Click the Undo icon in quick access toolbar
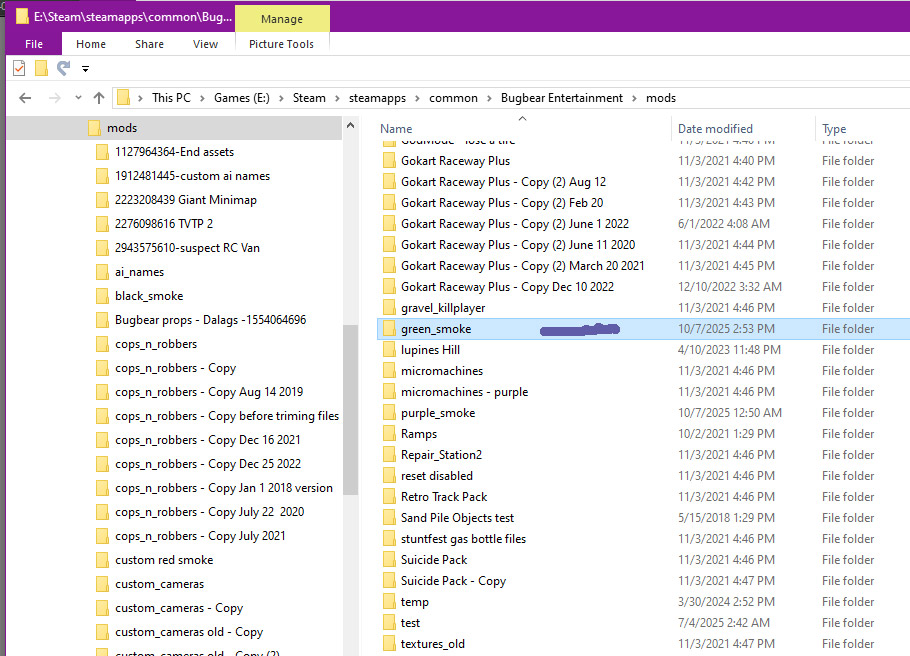This screenshot has height=656, width=910. 63,68
